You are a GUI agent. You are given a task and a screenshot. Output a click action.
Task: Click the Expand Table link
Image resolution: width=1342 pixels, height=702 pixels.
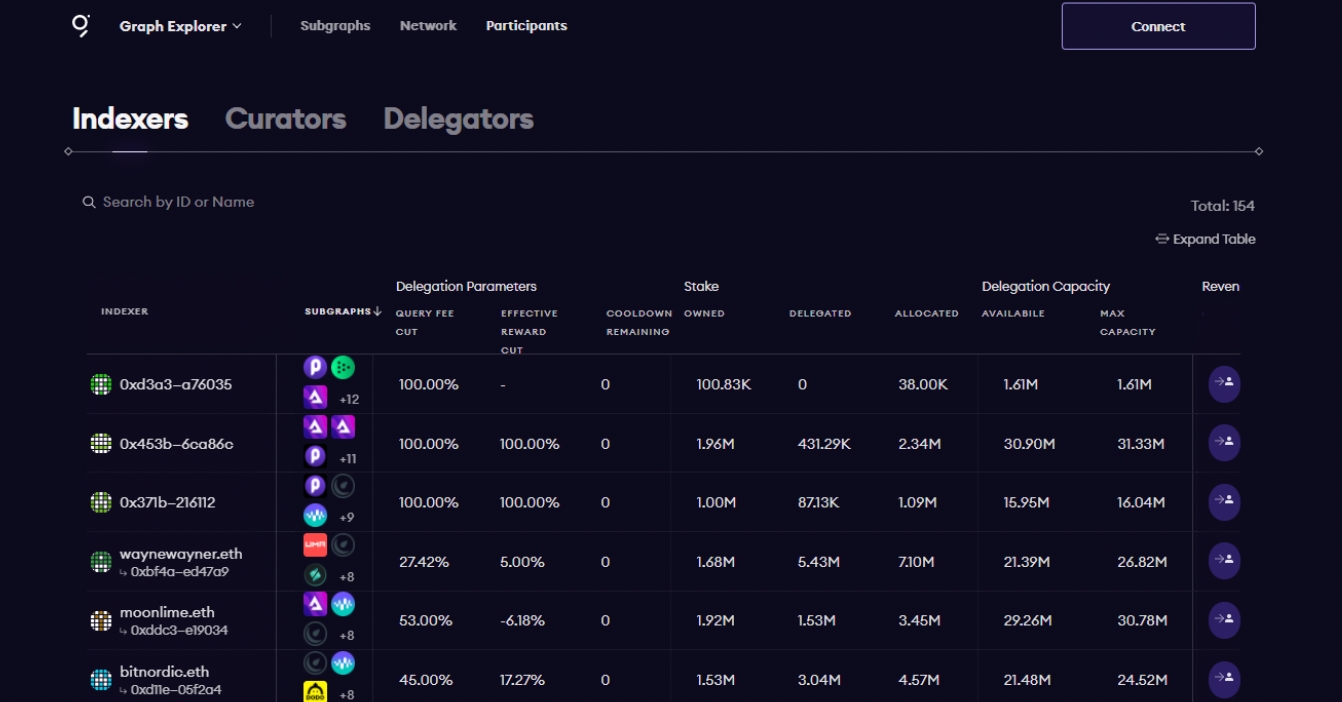1205,239
